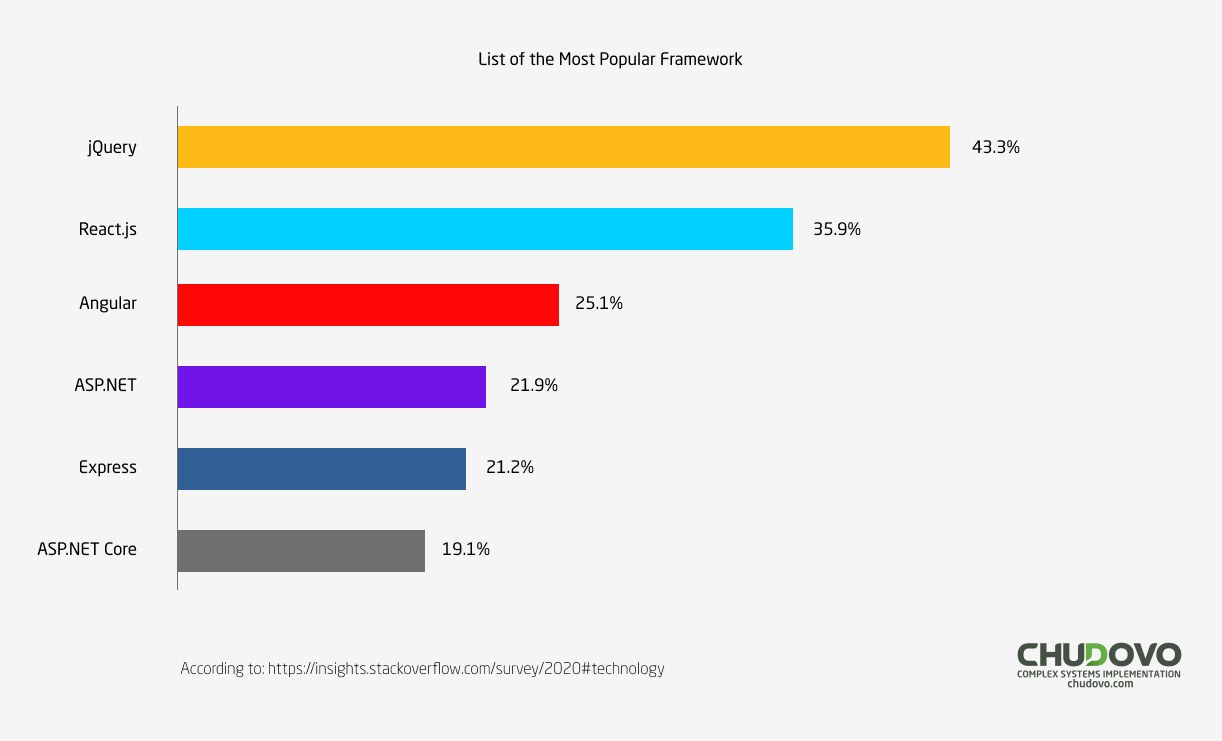Click the chart title text
The height and width of the screenshot is (741, 1222).
click(610, 59)
